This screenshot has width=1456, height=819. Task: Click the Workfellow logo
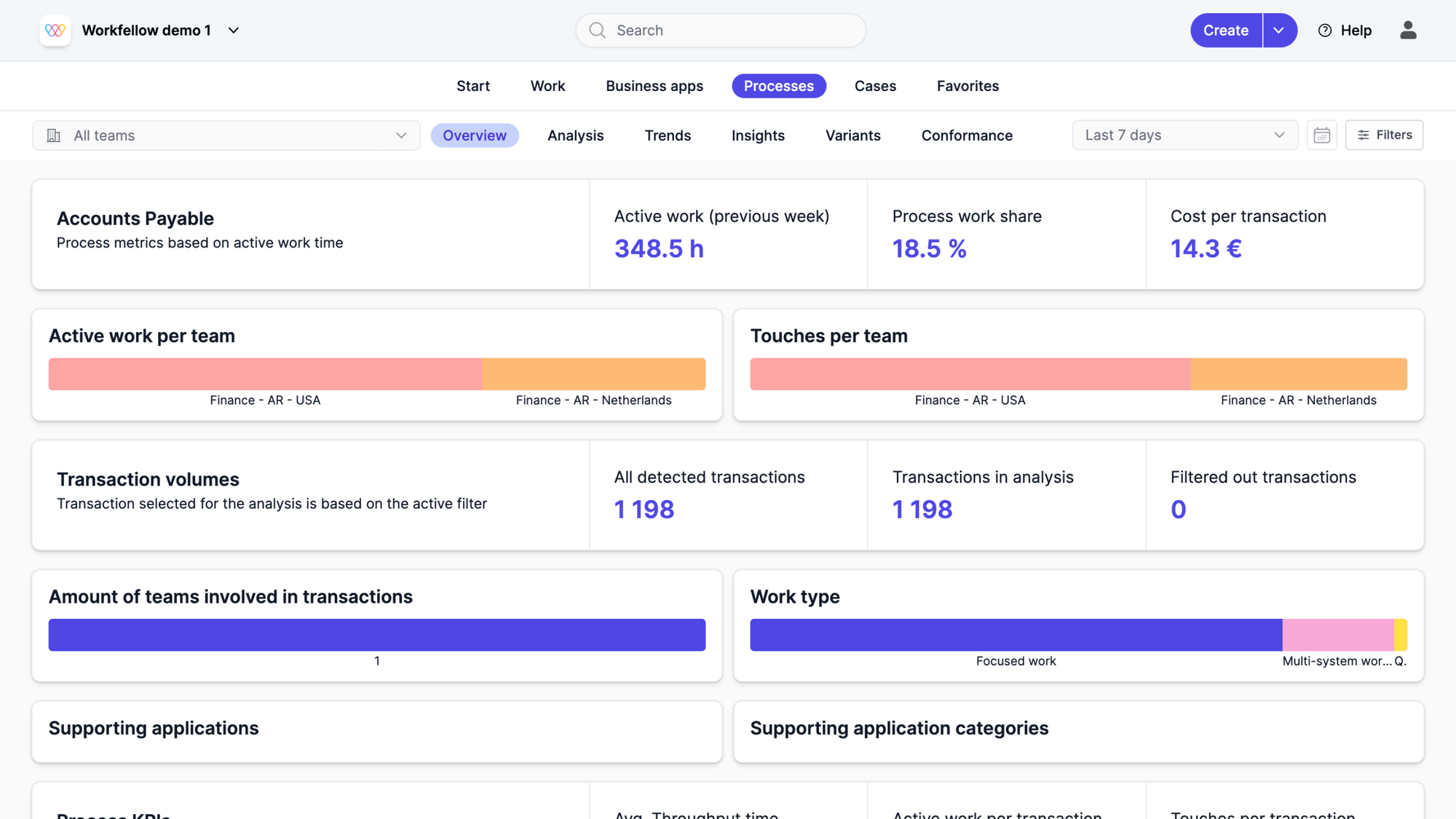[55, 30]
